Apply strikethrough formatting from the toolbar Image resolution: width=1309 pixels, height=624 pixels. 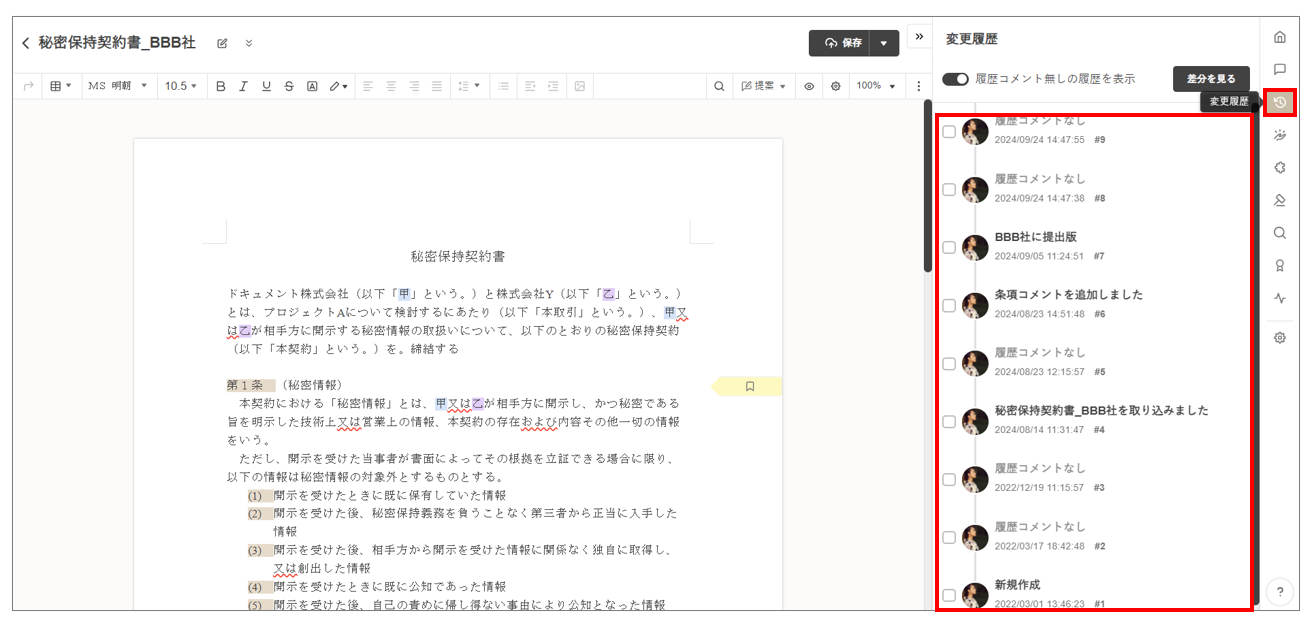(x=289, y=87)
